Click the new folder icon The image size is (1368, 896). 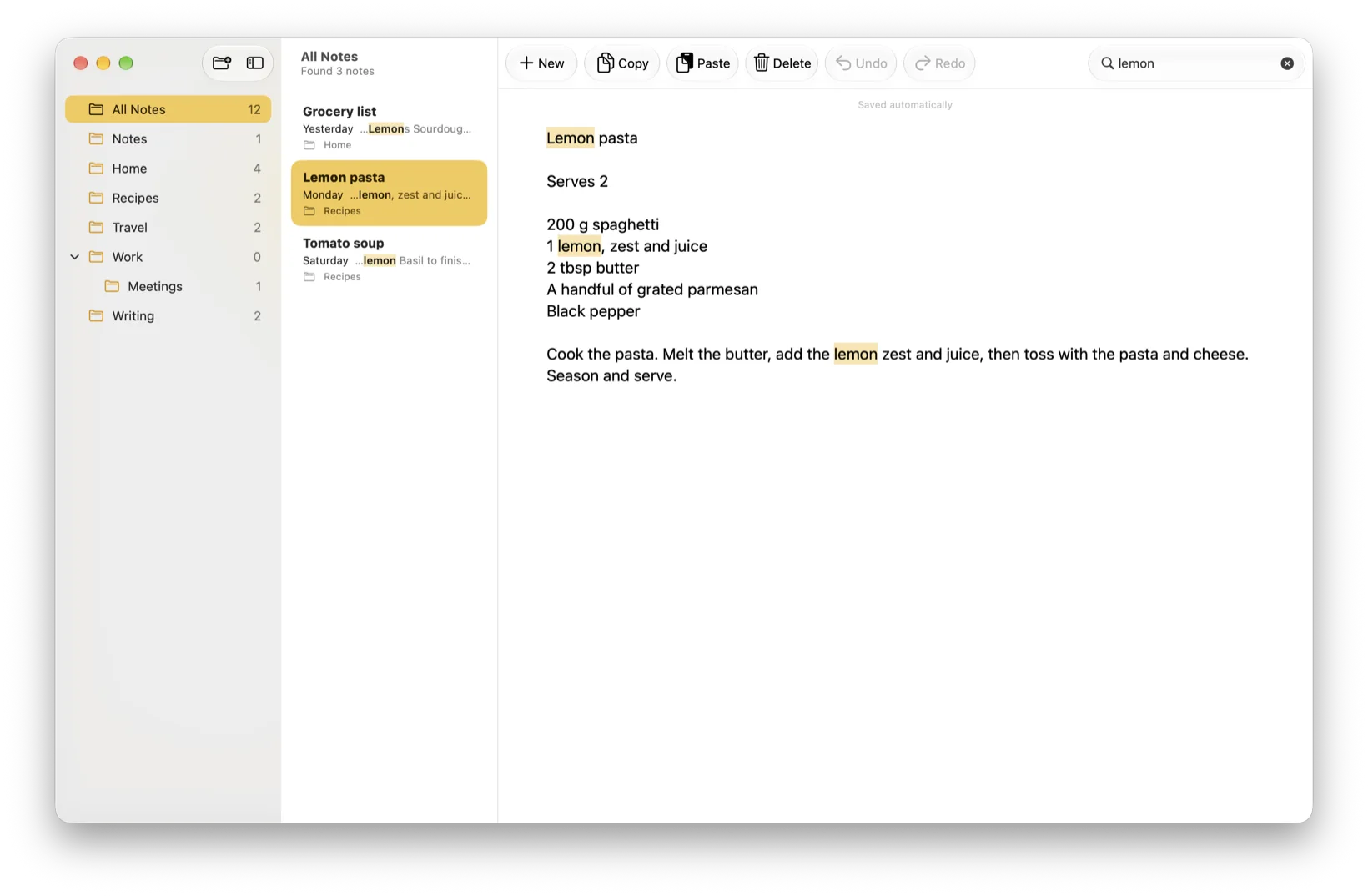tap(222, 63)
